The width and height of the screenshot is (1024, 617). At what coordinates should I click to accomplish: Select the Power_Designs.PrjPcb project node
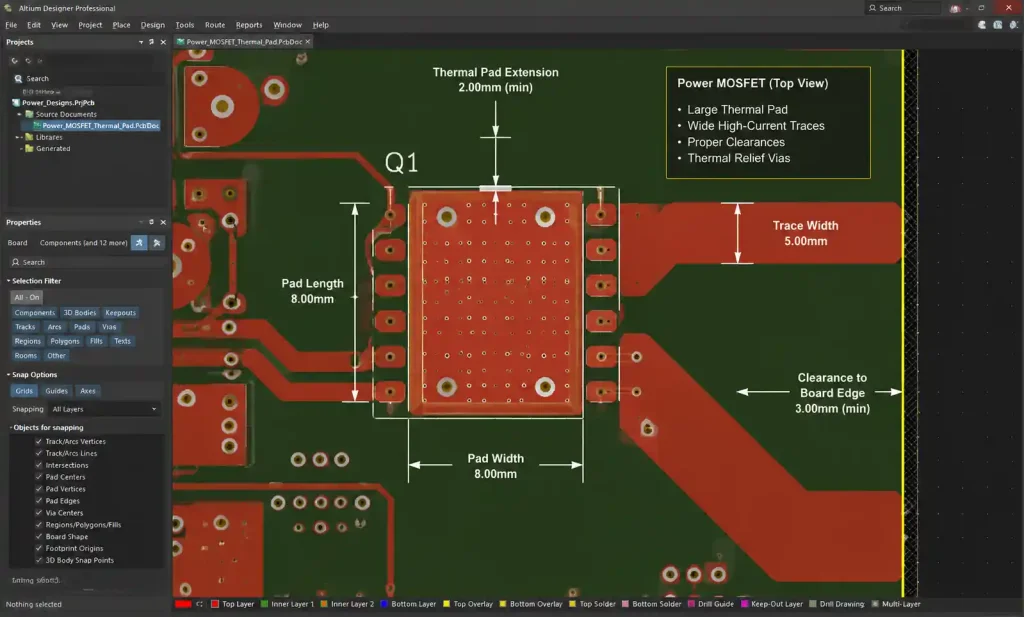click(x=58, y=103)
